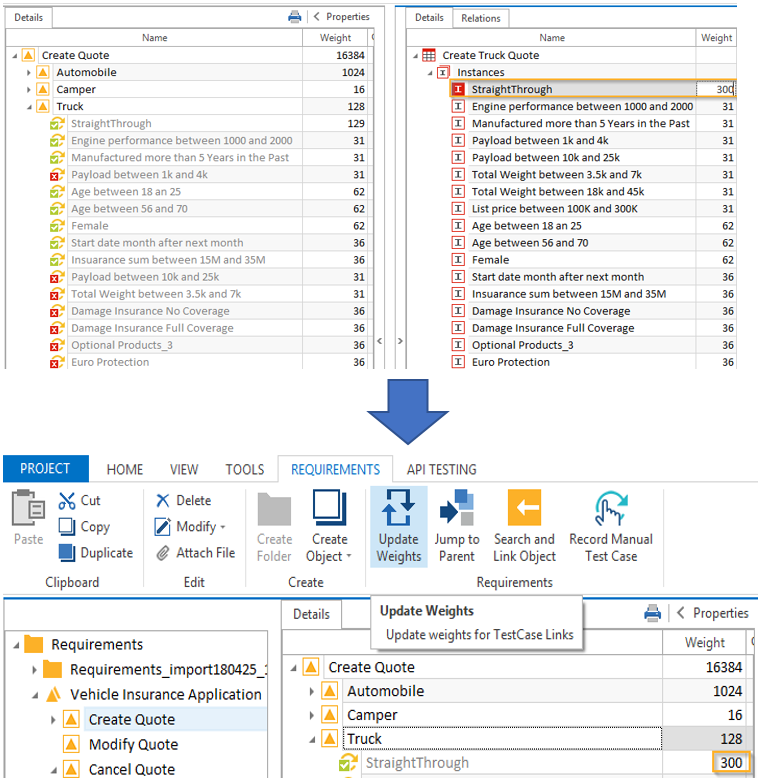Screen dimensions: 764x780
Task: Expand Requirements_import folder in left tree
Action: [34, 670]
